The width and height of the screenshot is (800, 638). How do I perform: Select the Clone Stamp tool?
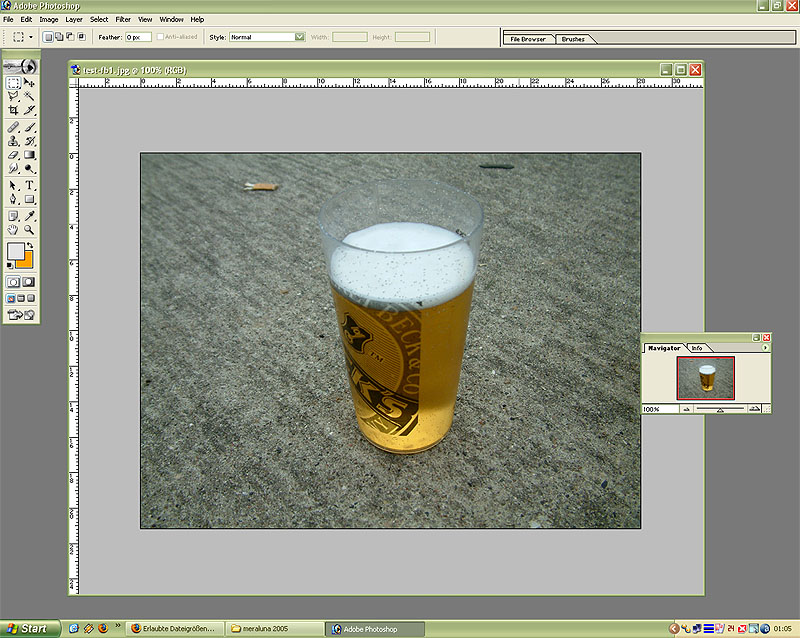tap(13, 141)
